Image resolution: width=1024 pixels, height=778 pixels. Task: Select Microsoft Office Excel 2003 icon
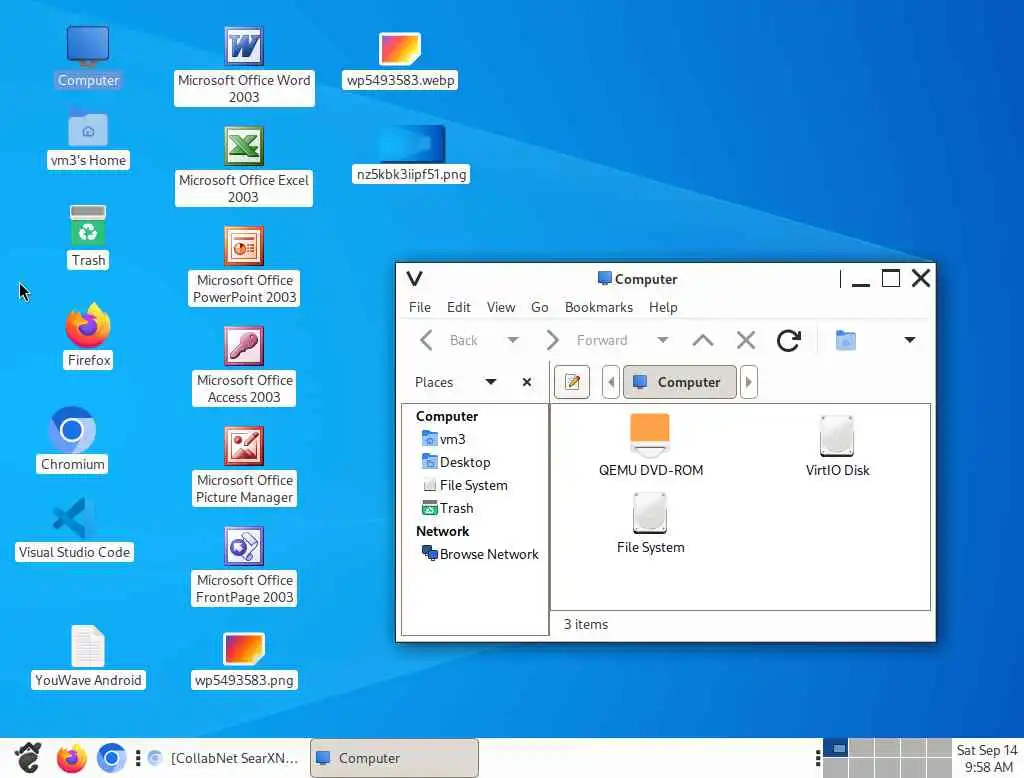(244, 165)
